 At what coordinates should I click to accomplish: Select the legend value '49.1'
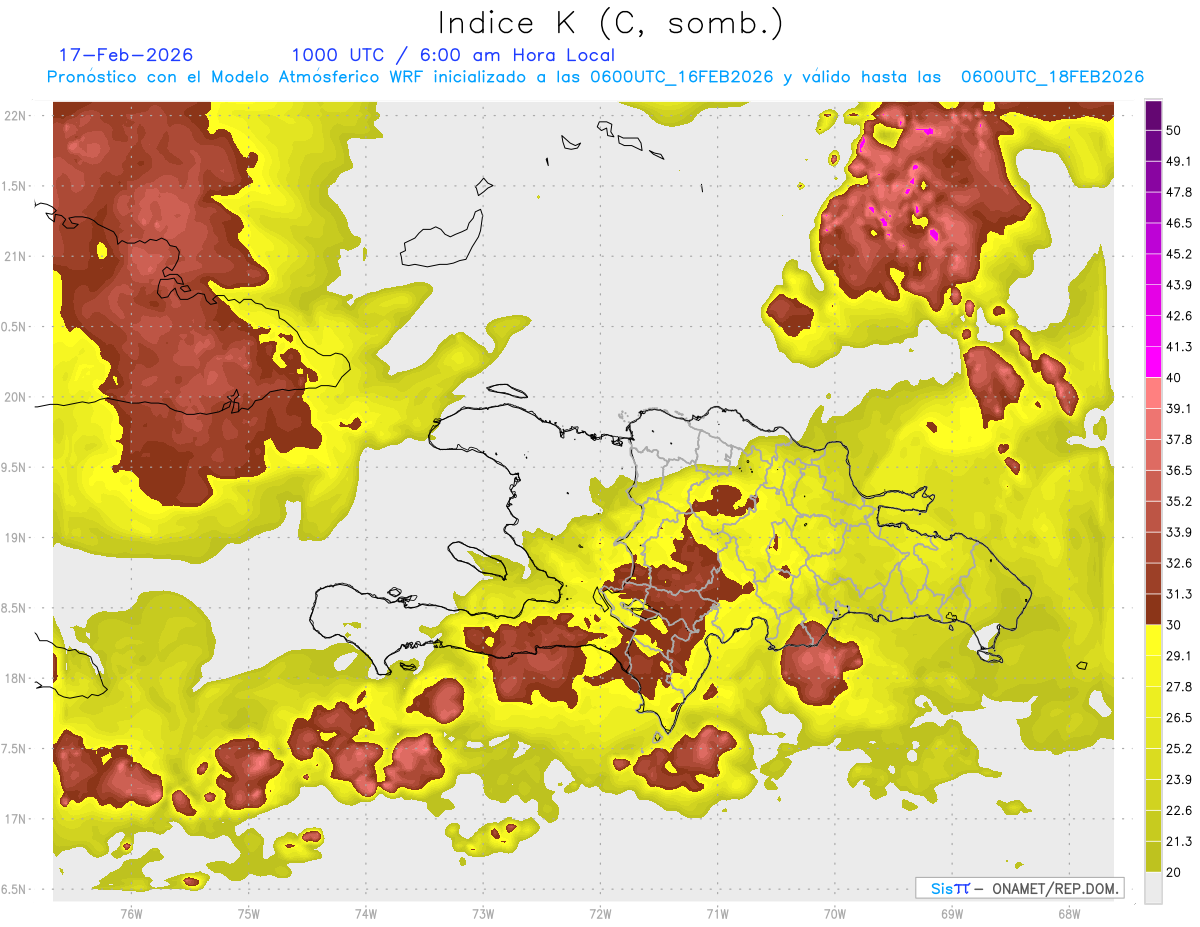1179,160
